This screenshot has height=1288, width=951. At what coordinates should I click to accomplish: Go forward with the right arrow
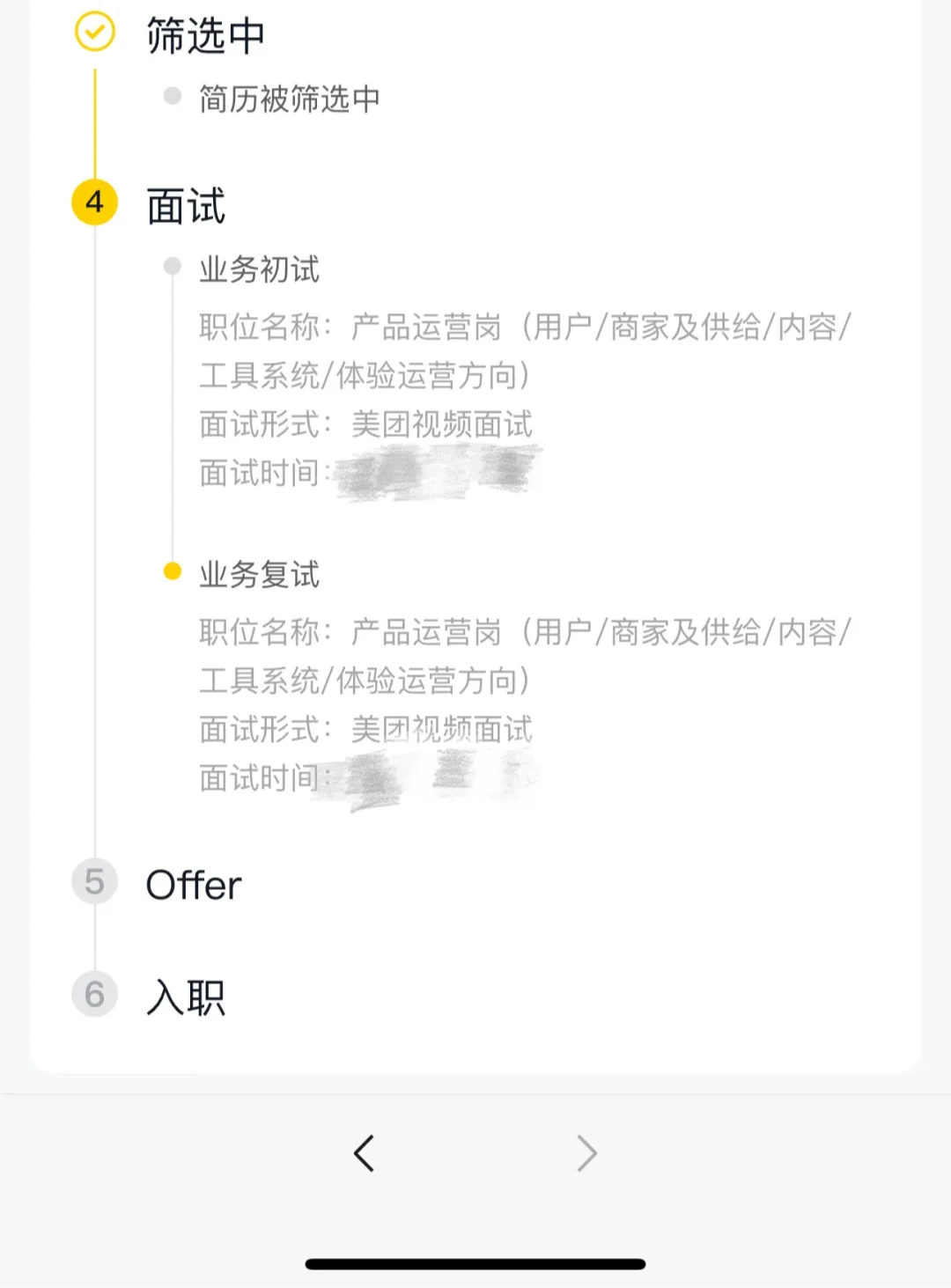tap(586, 1152)
